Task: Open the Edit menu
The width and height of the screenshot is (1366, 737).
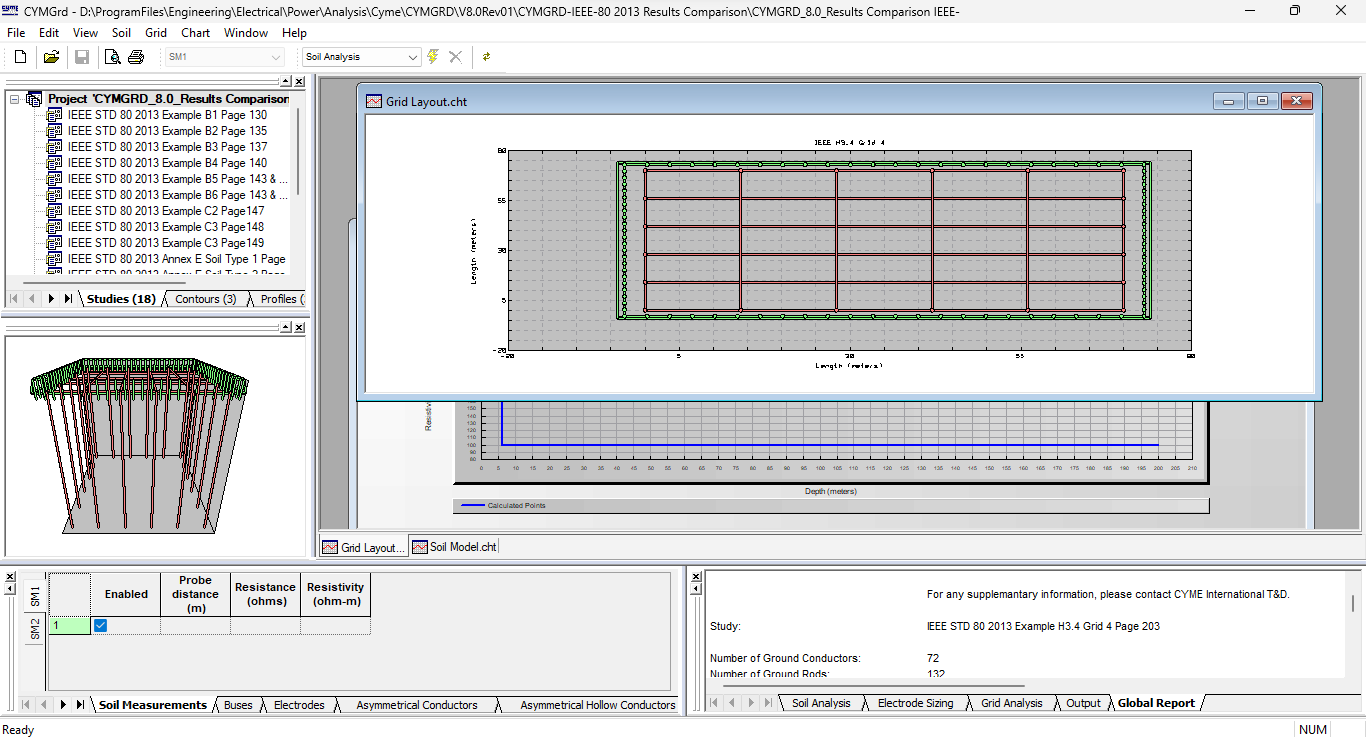Action: click(x=49, y=32)
